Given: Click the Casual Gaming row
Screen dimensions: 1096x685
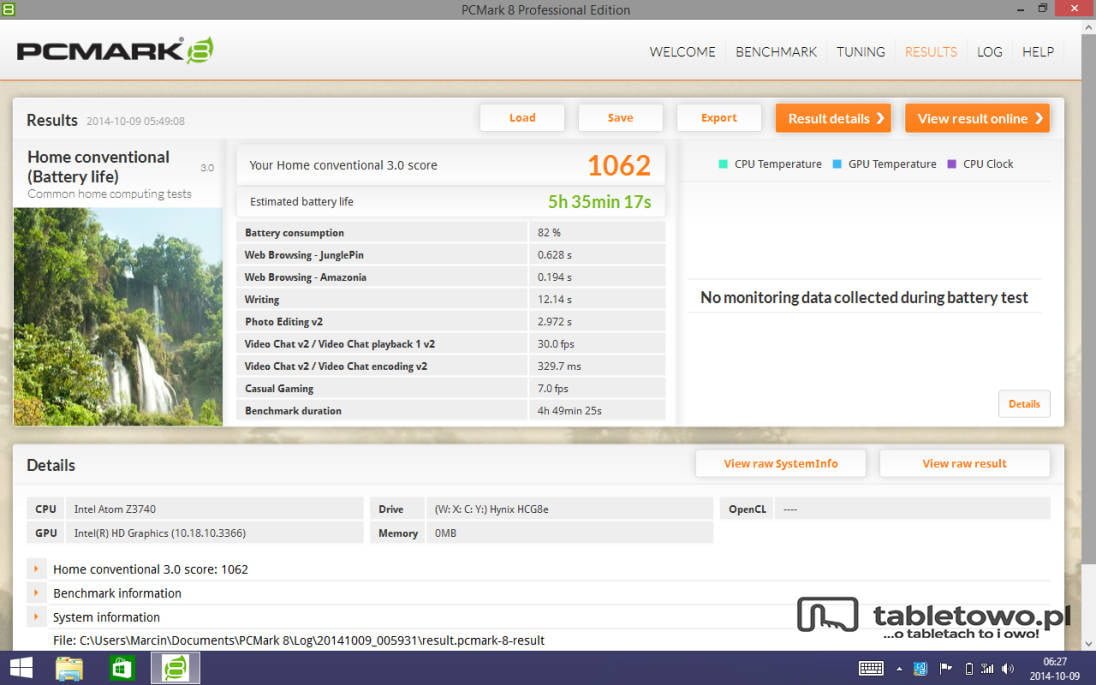Looking at the screenshot, I should coord(451,389).
